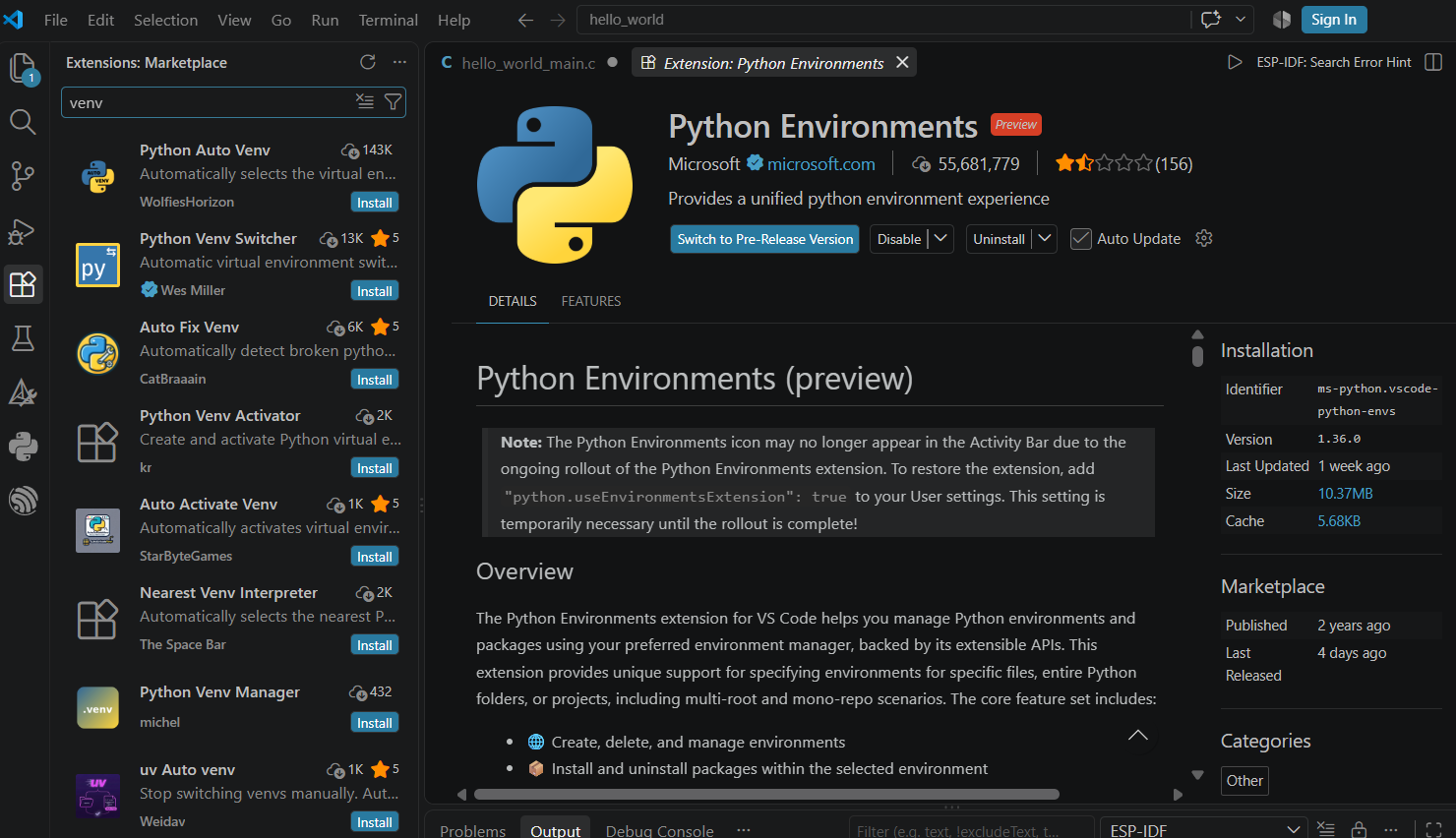1456x838 pixels.
Task: Click the horizontal scrollbar in details pane
Action: 766,794
